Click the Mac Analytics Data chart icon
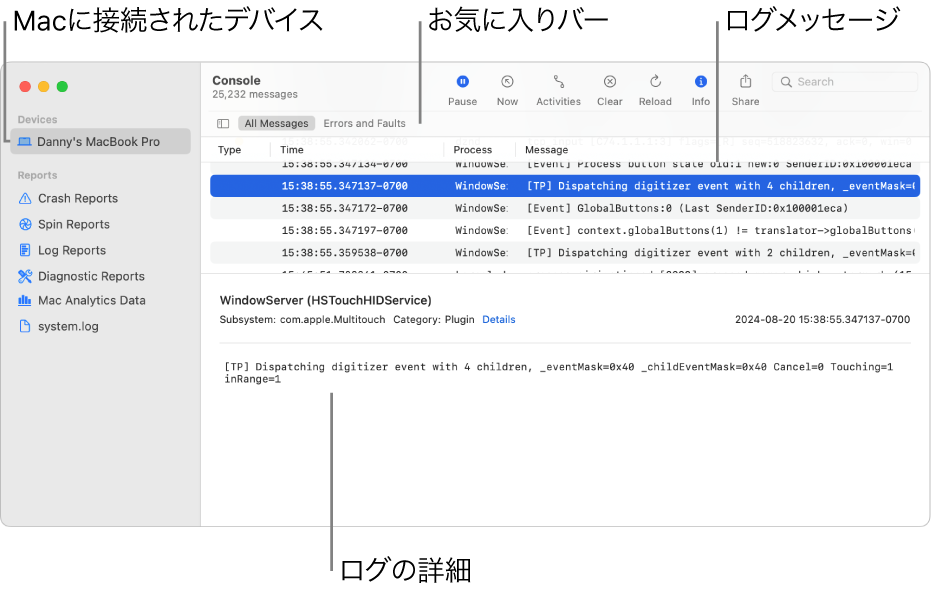Viewport: 934px width, 593px height. tap(25, 301)
